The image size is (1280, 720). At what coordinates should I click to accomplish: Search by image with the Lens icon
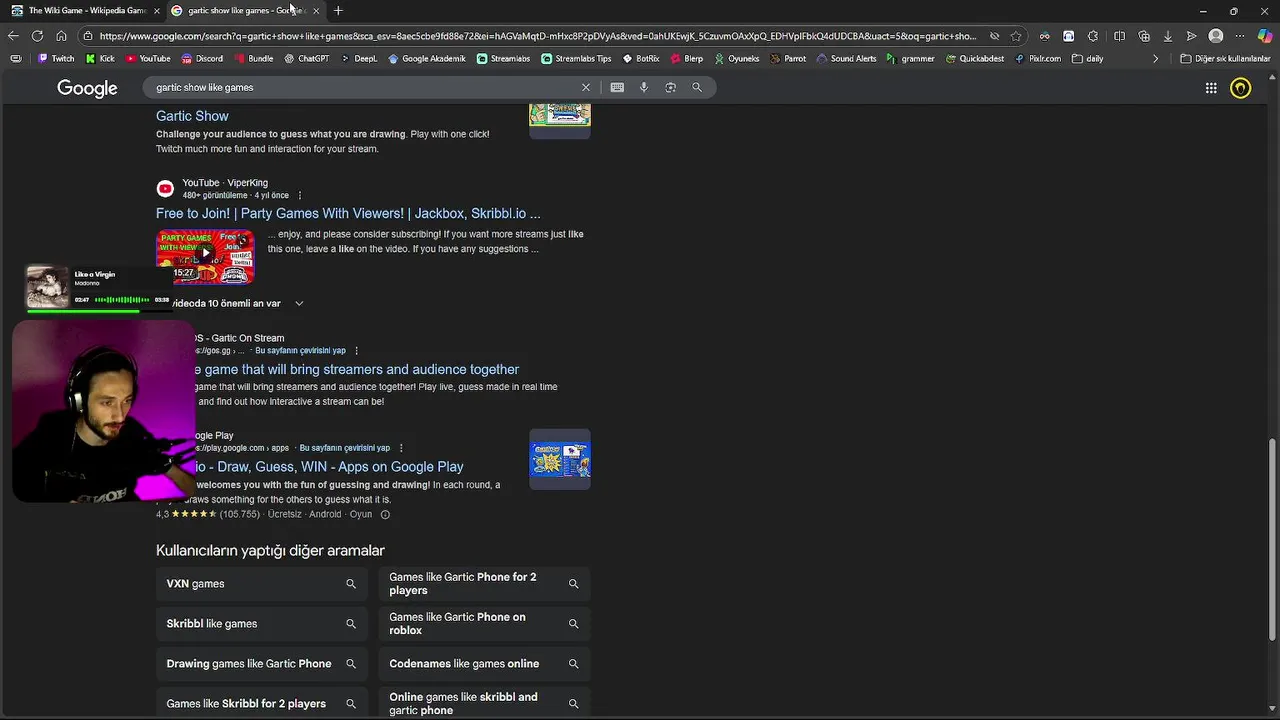[671, 87]
